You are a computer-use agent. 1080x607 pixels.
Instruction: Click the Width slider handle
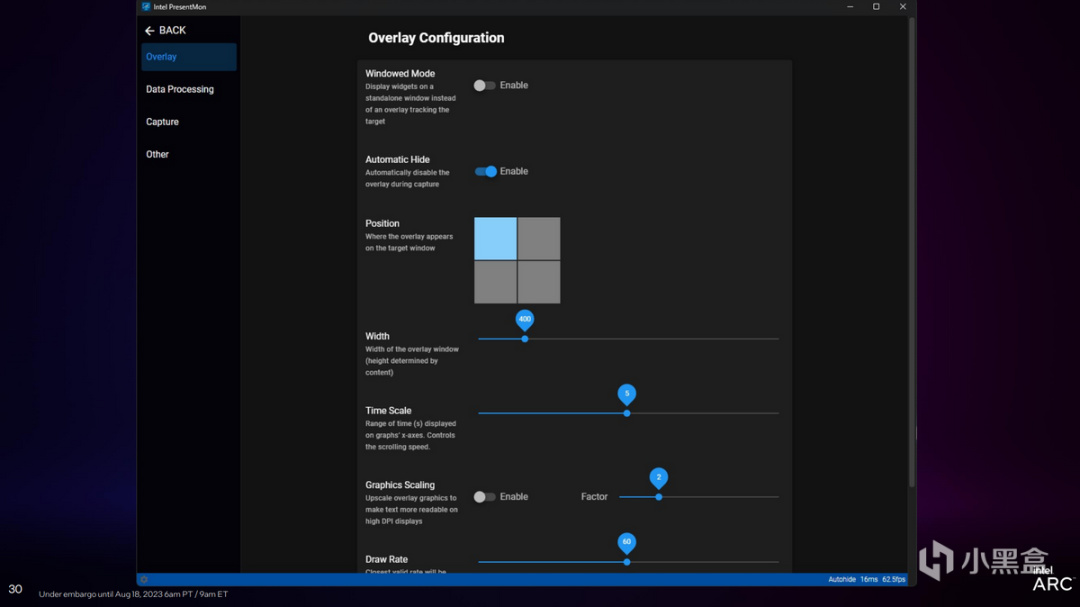coord(525,339)
